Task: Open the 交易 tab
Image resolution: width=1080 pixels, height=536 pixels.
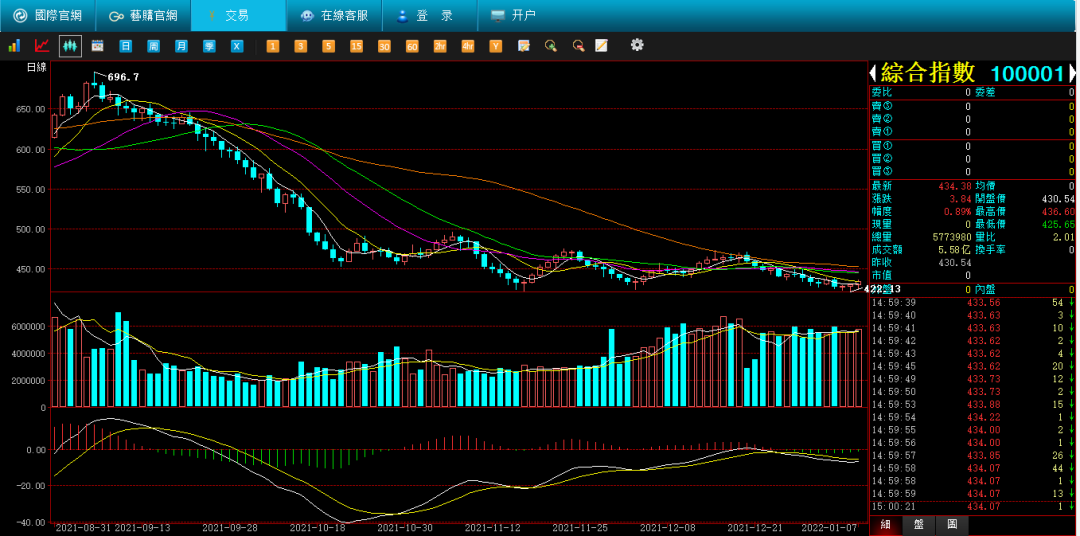Action: click(x=238, y=15)
